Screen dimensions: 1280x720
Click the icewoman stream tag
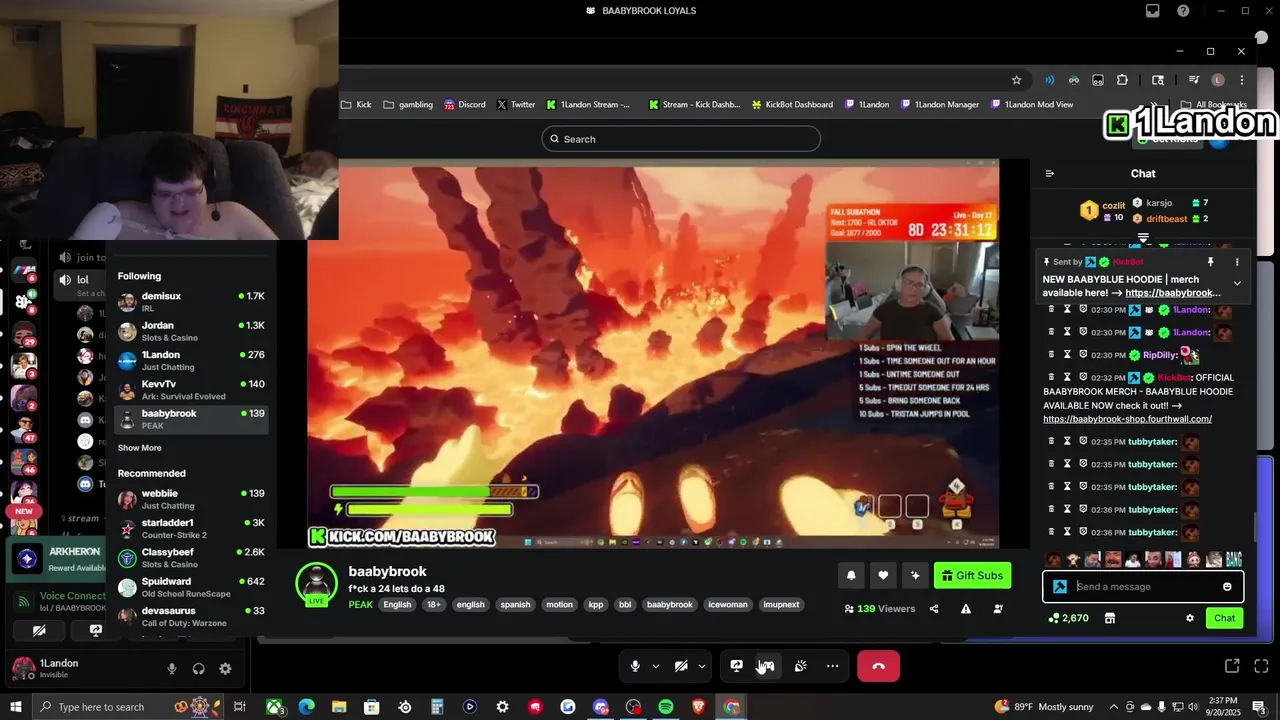(728, 605)
